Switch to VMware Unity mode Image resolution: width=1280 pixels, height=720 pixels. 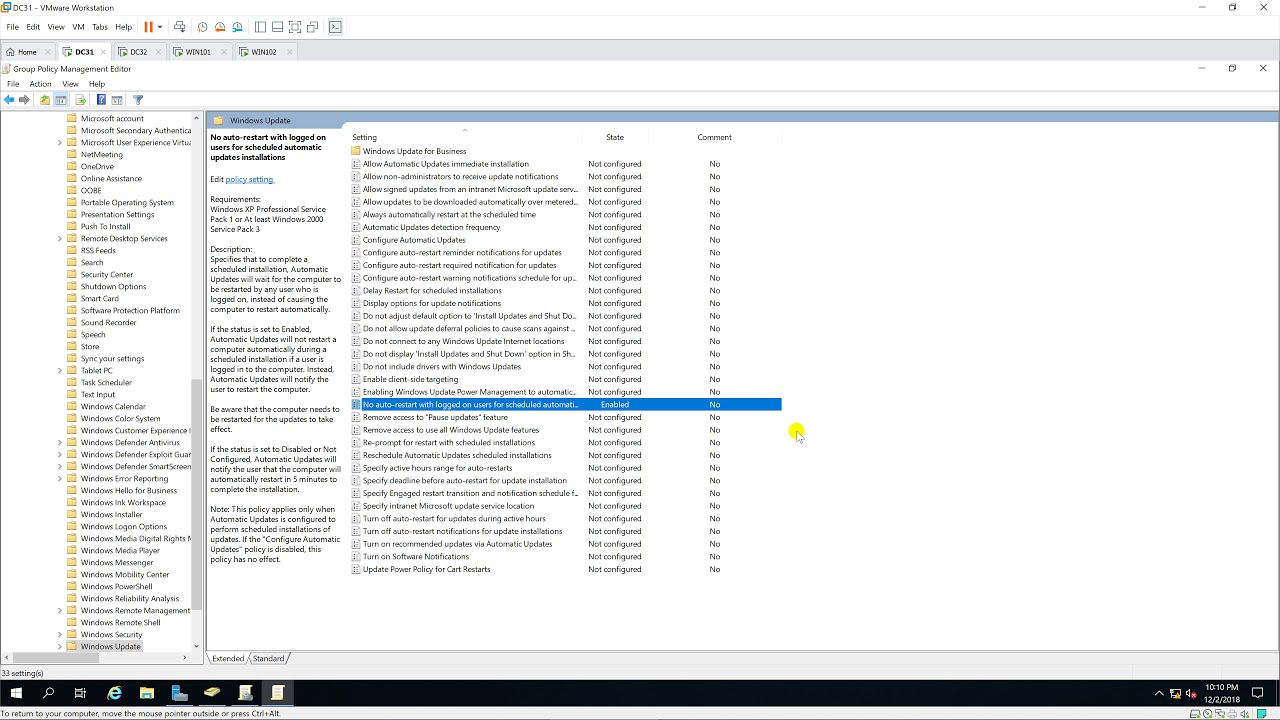coord(313,27)
